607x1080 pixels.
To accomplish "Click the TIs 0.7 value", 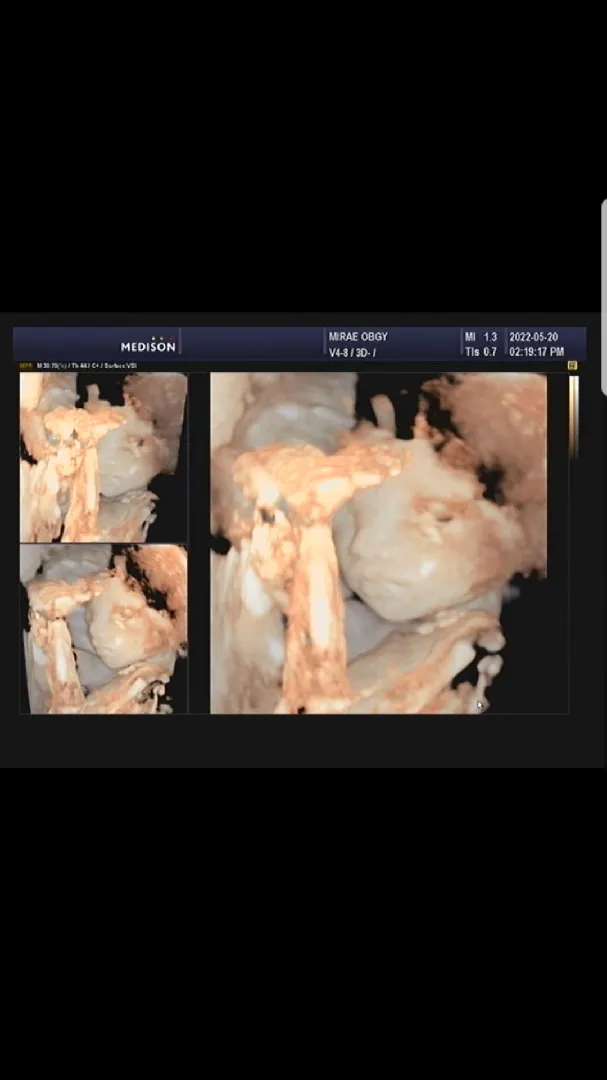I will pyautogui.click(x=481, y=353).
